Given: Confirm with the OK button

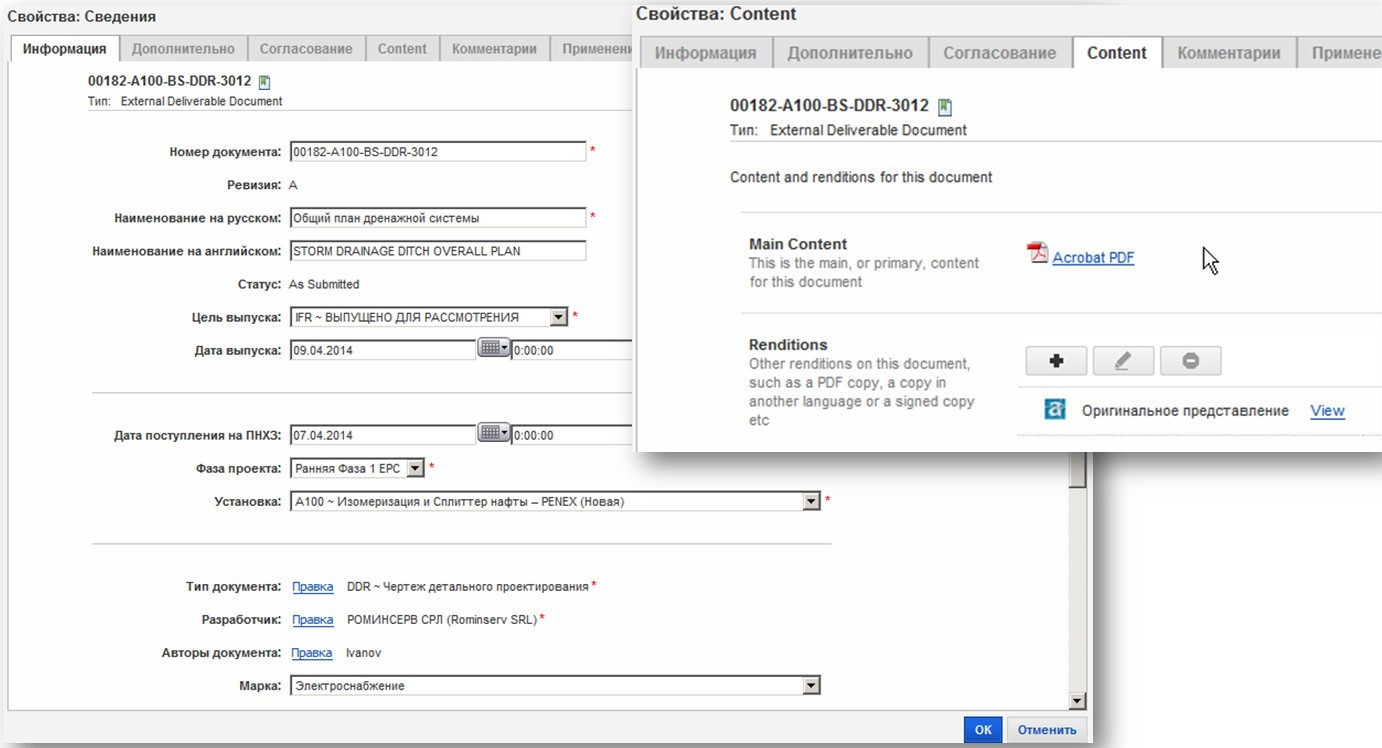Looking at the screenshot, I should click(x=983, y=730).
